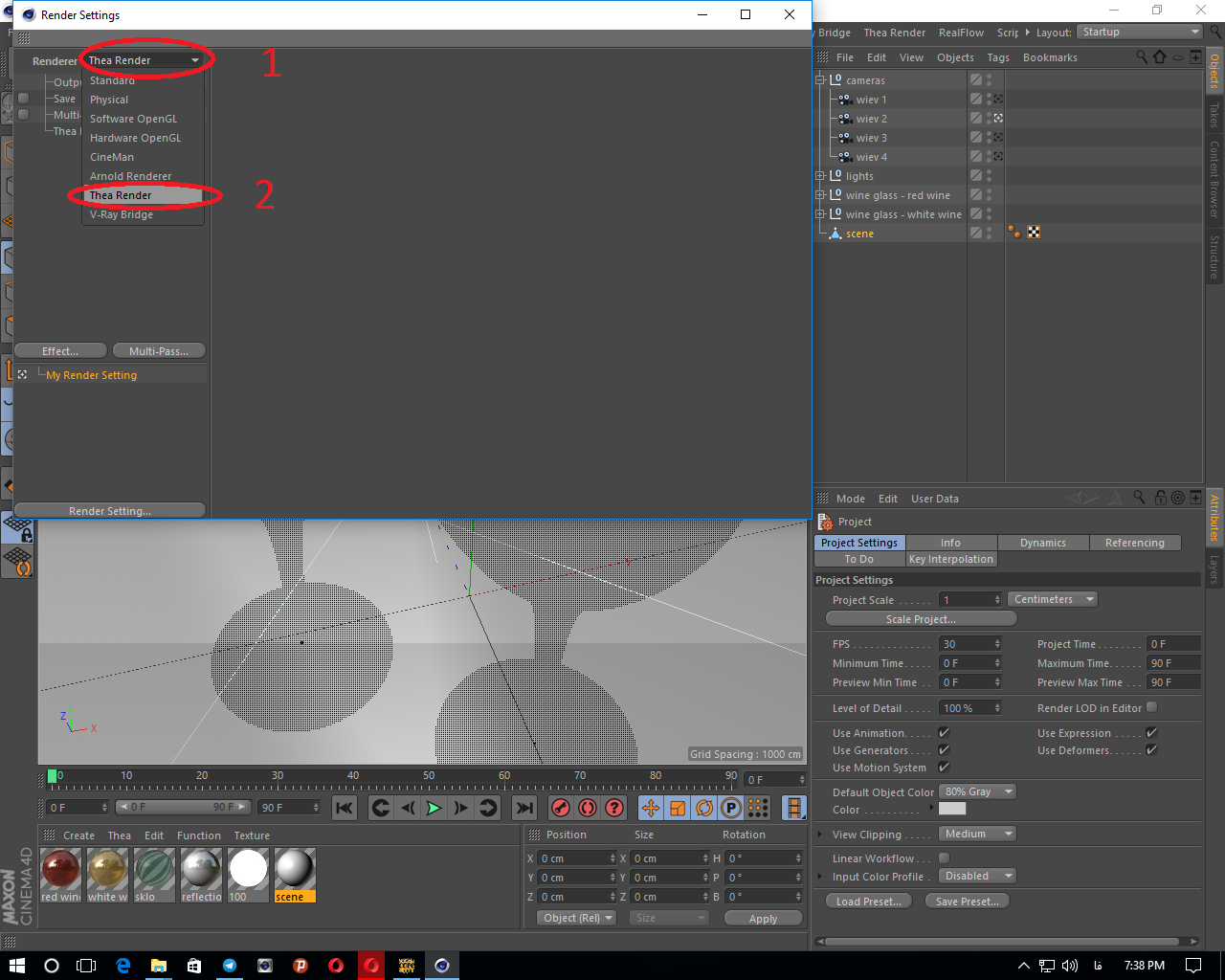Activate wiev 2 camera view toggle
Viewport: 1225px width, 980px height.
point(998,119)
